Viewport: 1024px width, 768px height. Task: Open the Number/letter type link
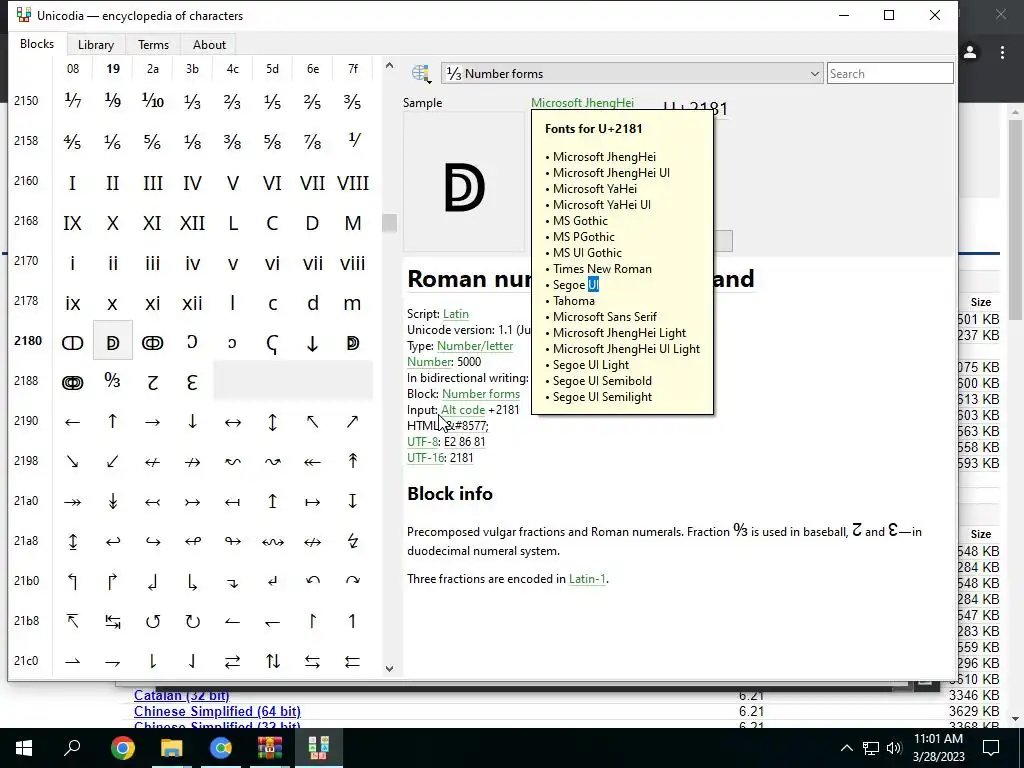(x=475, y=345)
